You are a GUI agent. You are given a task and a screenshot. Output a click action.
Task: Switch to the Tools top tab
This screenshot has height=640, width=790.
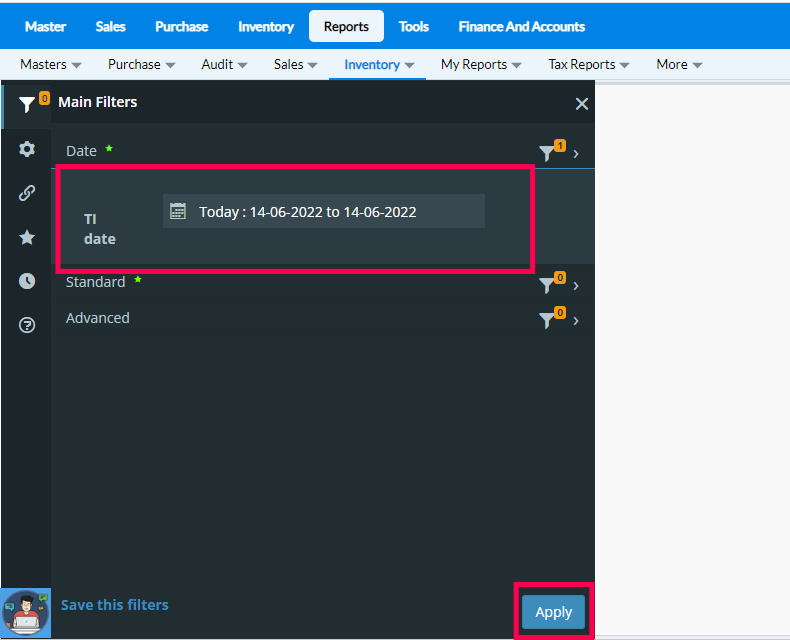click(x=414, y=26)
